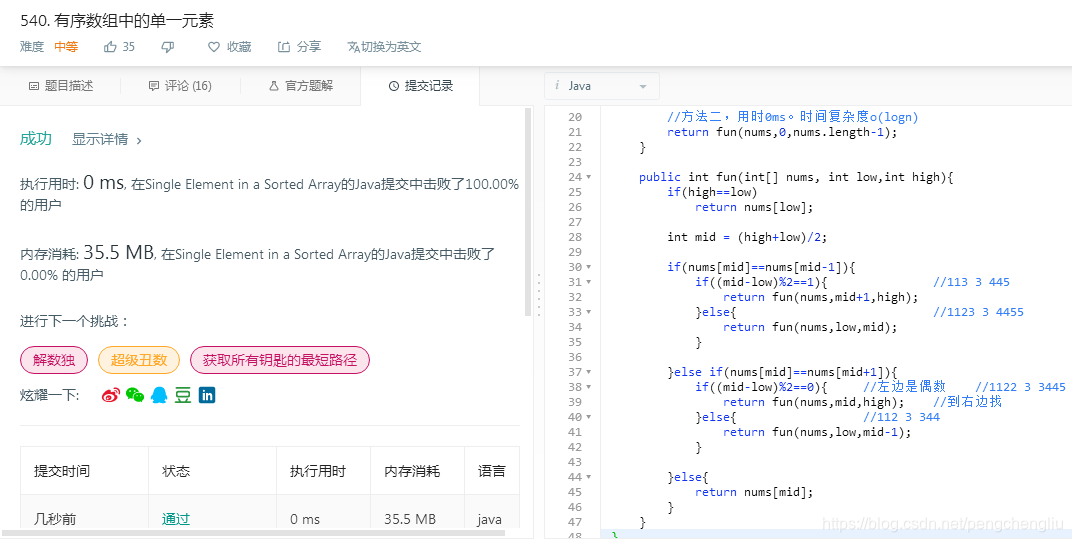
Task: Click 切换为英文 translate button
Action: coord(384,46)
